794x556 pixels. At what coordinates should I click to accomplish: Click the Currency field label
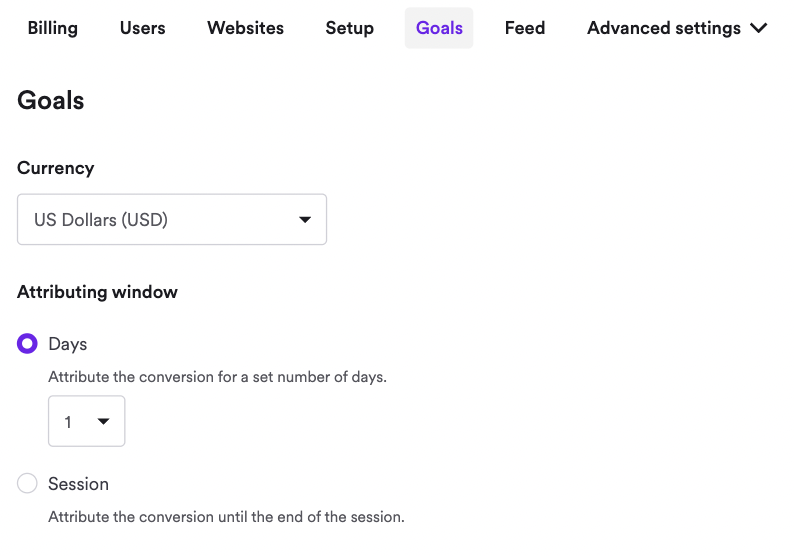point(56,168)
